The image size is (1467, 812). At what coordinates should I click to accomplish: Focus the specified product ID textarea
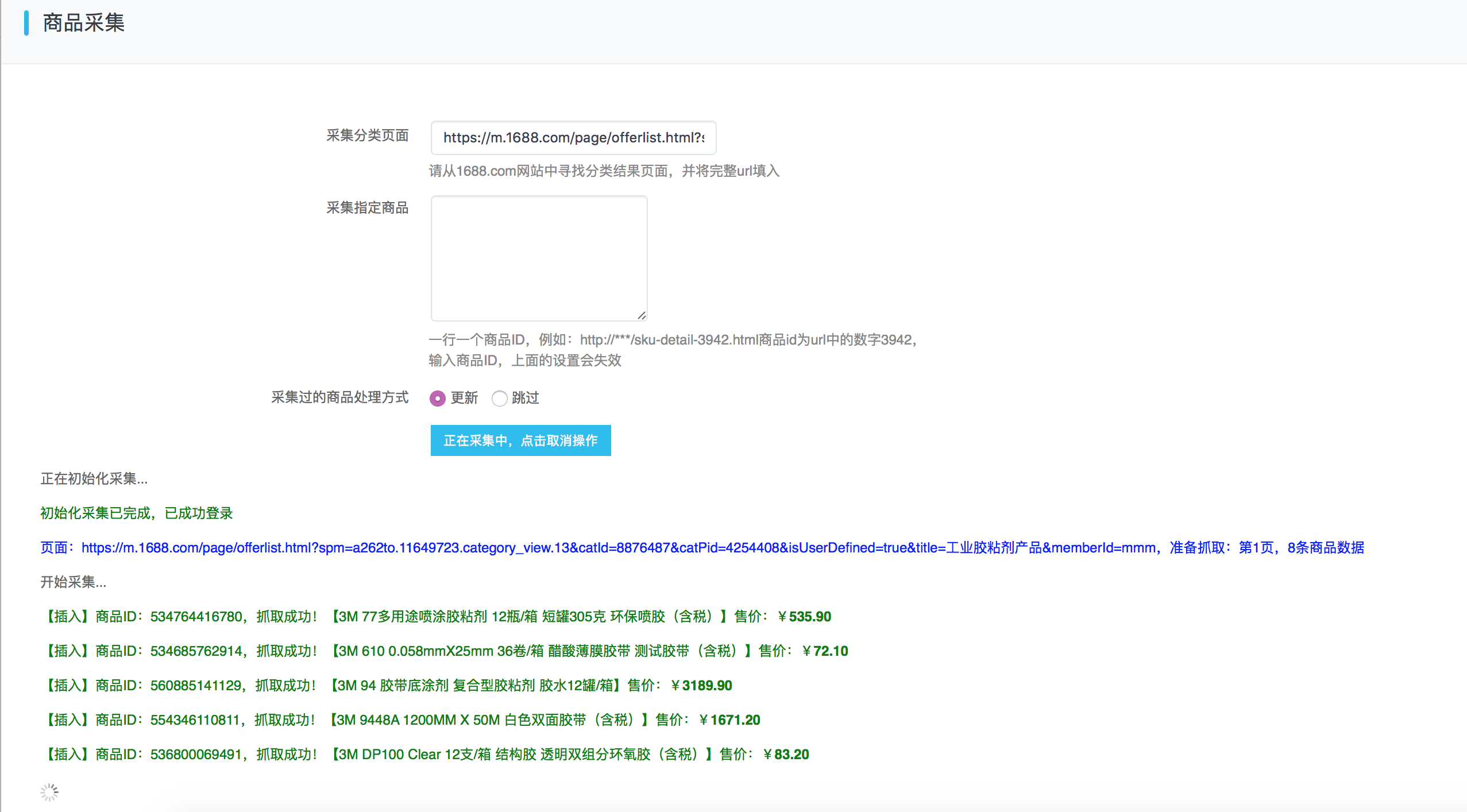click(x=539, y=258)
